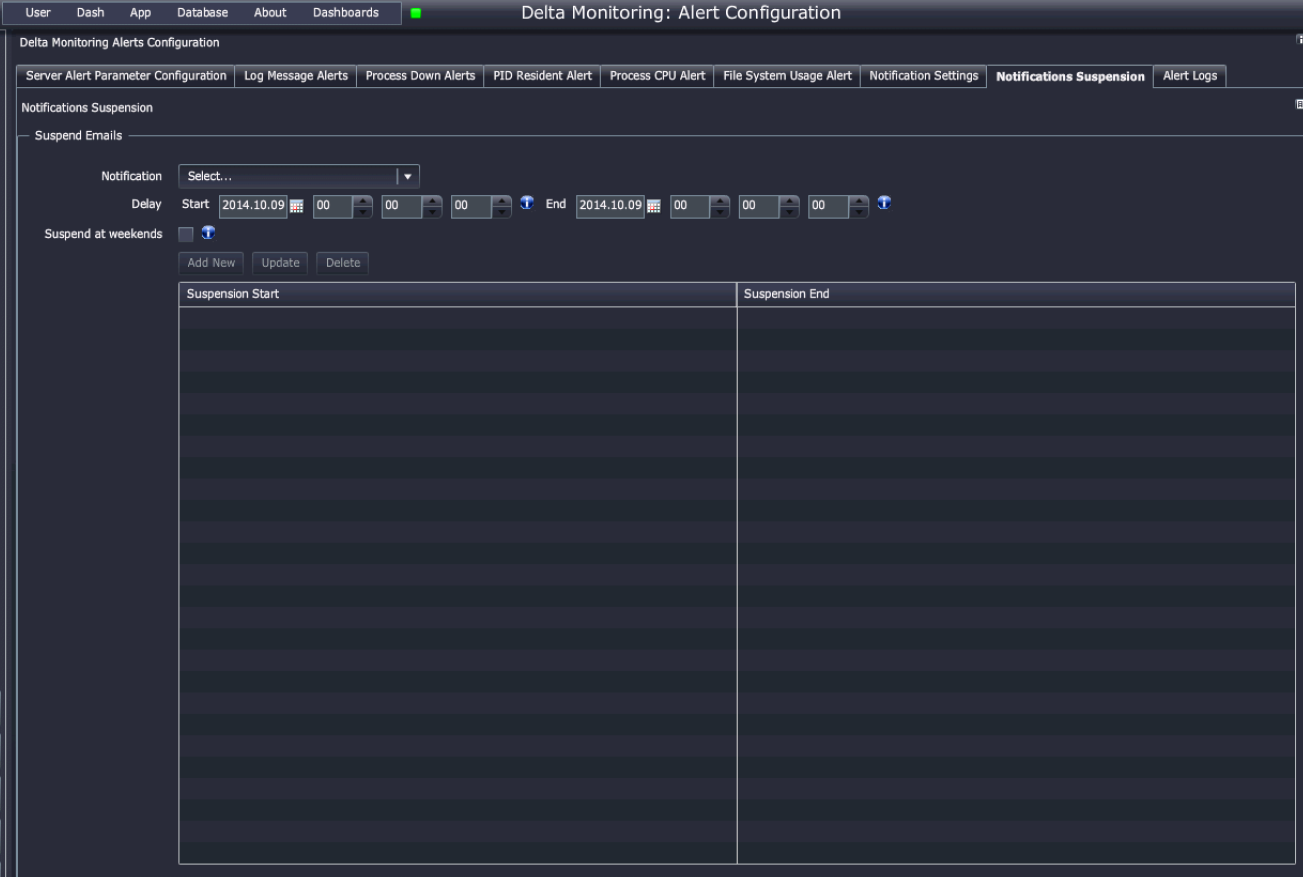This screenshot has height=877, width=1303.
Task: Increase the End seconds stepper
Action: tap(860, 201)
